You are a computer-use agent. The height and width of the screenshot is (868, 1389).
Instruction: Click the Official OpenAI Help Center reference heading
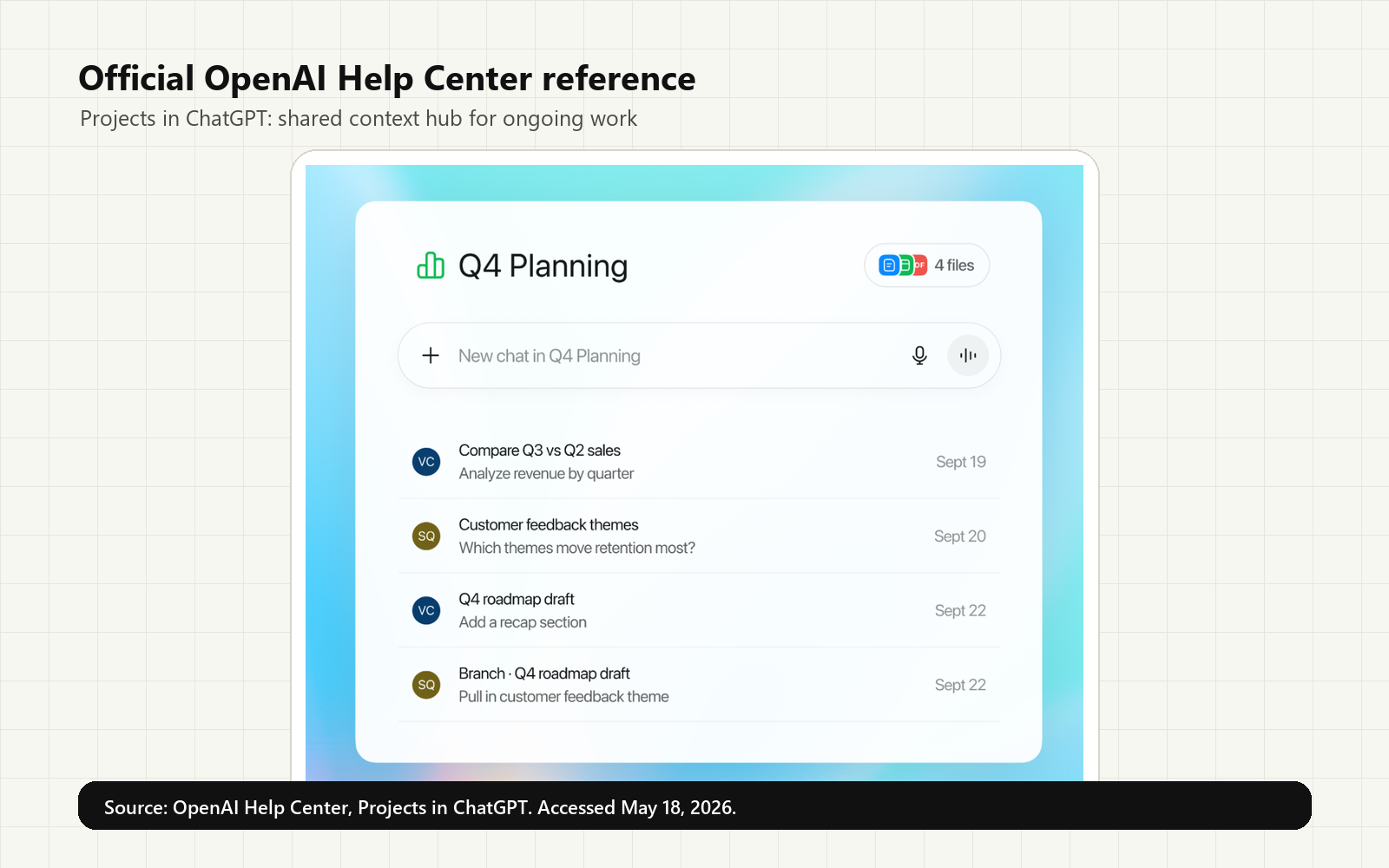(387, 78)
